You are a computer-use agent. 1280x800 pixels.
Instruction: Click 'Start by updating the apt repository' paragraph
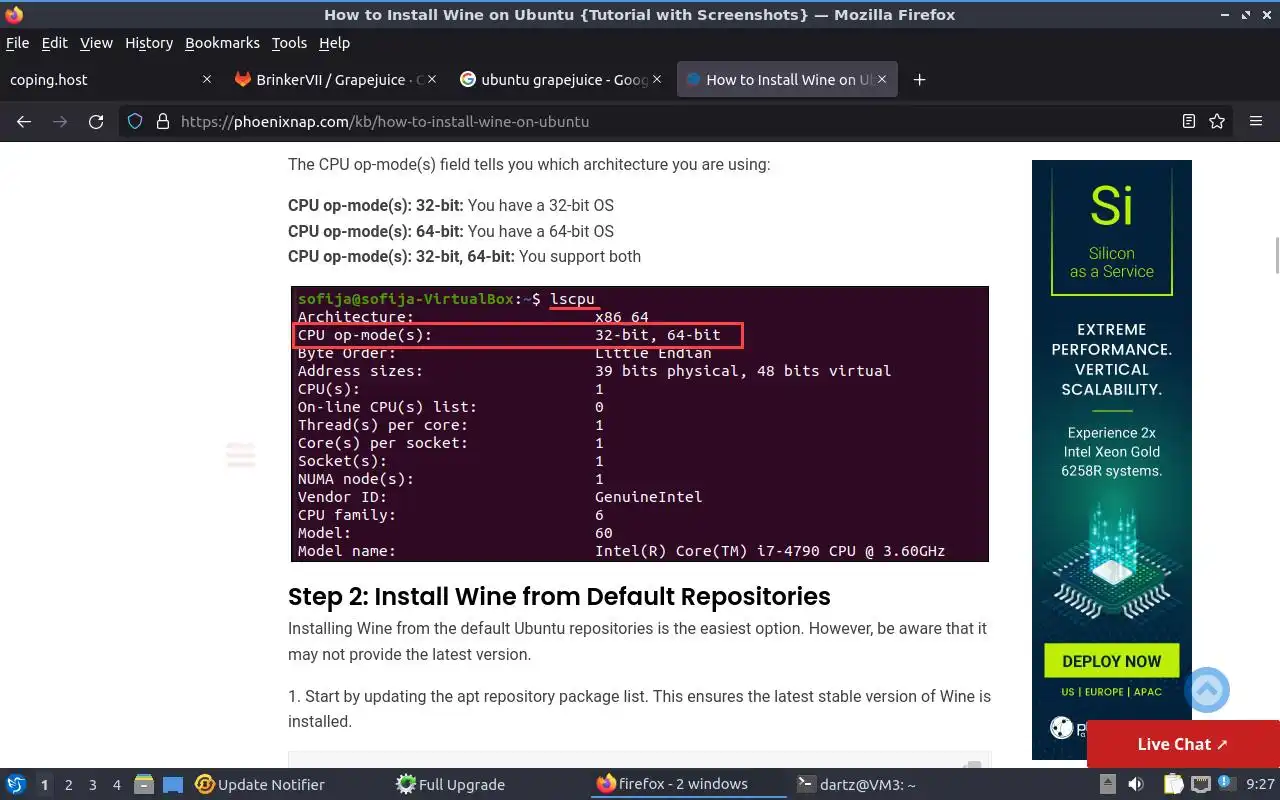(639, 708)
